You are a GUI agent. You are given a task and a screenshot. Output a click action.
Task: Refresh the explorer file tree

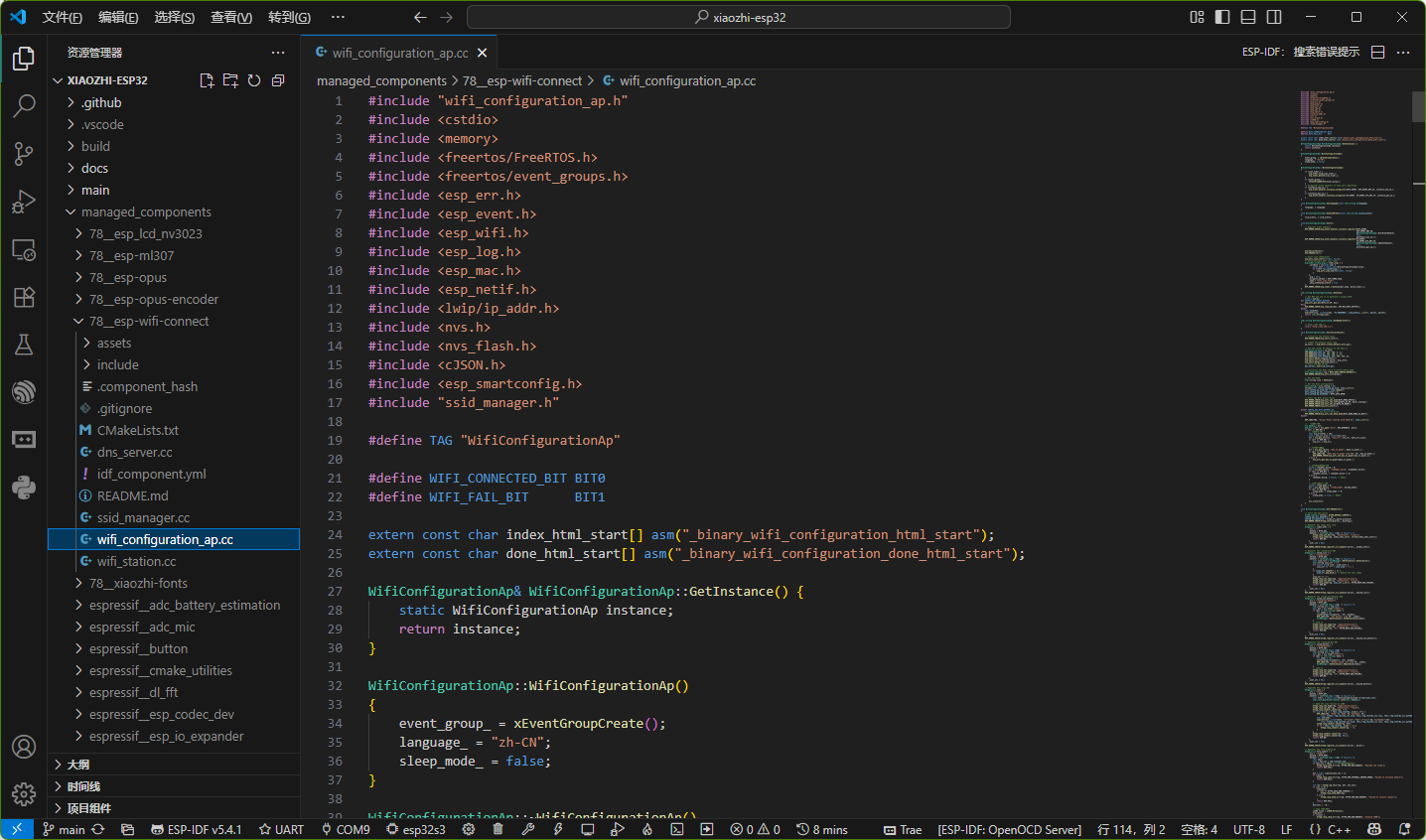(254, 80)
